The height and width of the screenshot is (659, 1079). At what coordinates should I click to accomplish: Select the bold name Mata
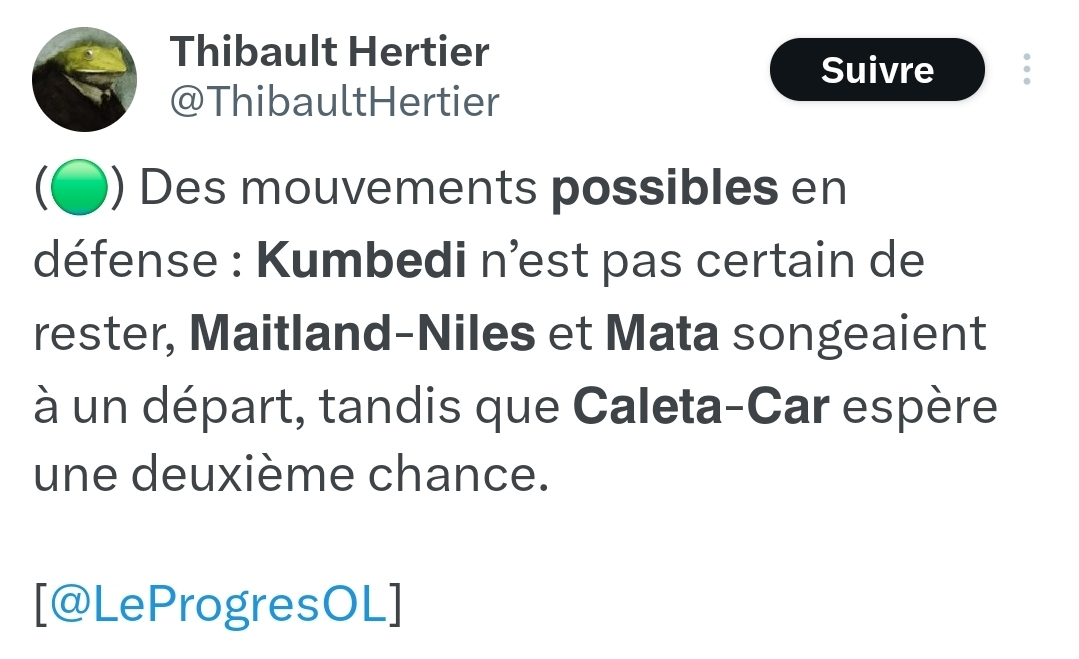tap(662, 334)
